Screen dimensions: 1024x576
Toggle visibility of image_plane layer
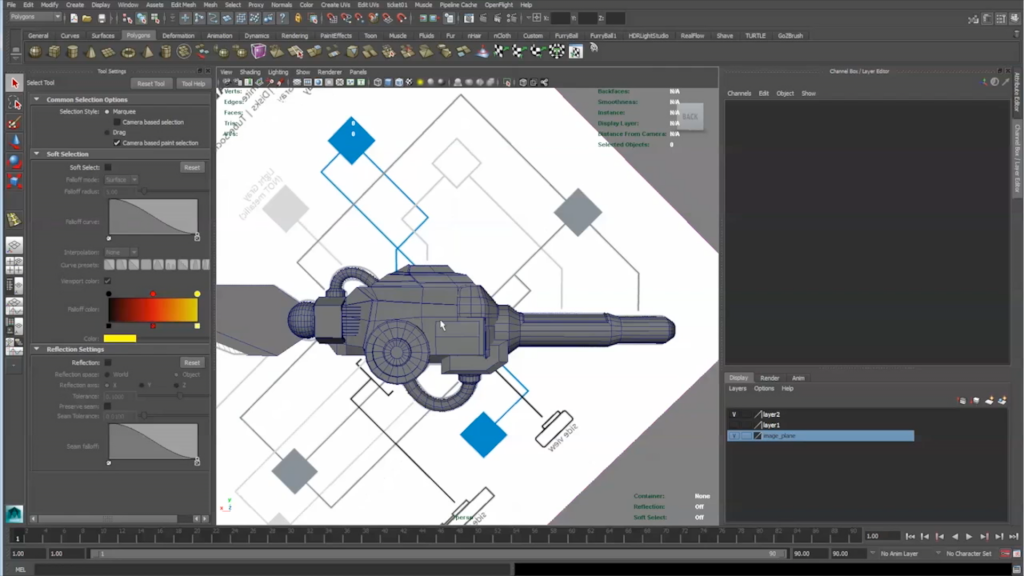734,436
